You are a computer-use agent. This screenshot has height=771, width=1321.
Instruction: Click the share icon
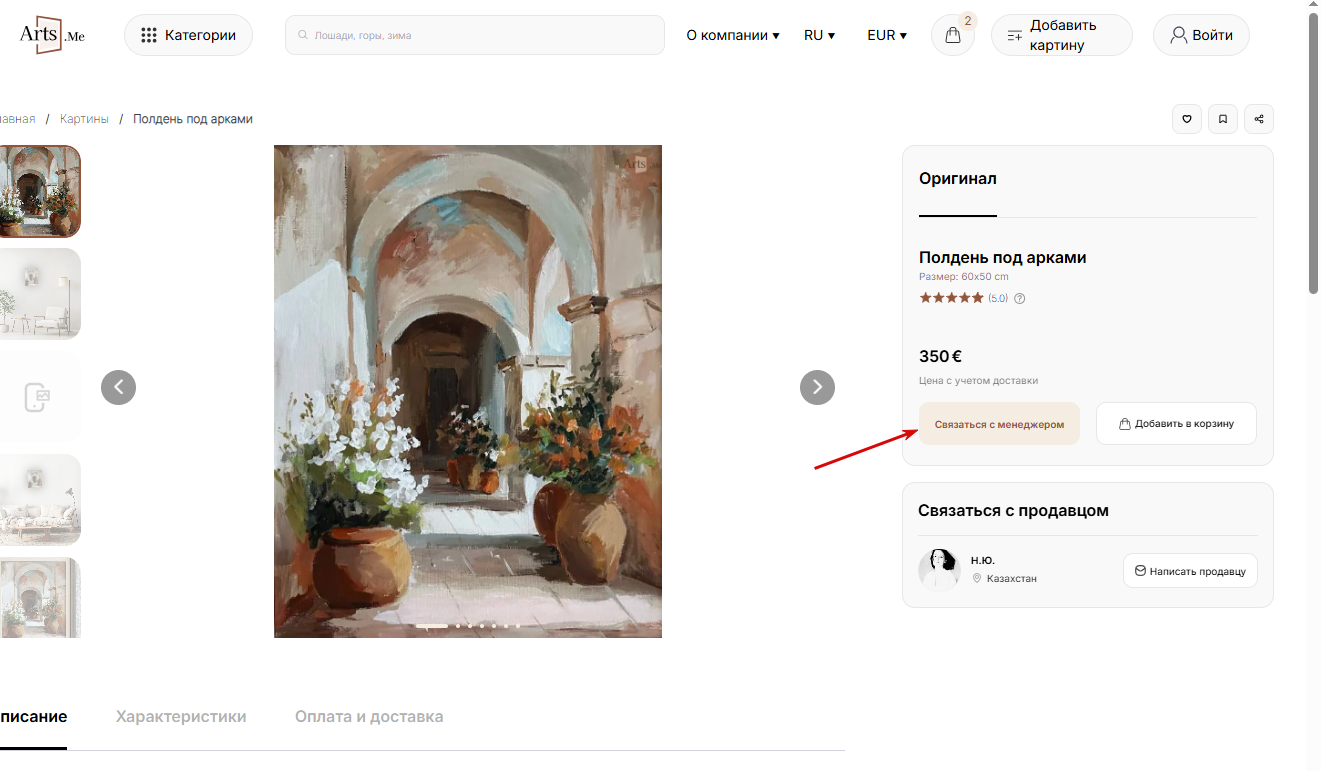(x=1259, y=119)
